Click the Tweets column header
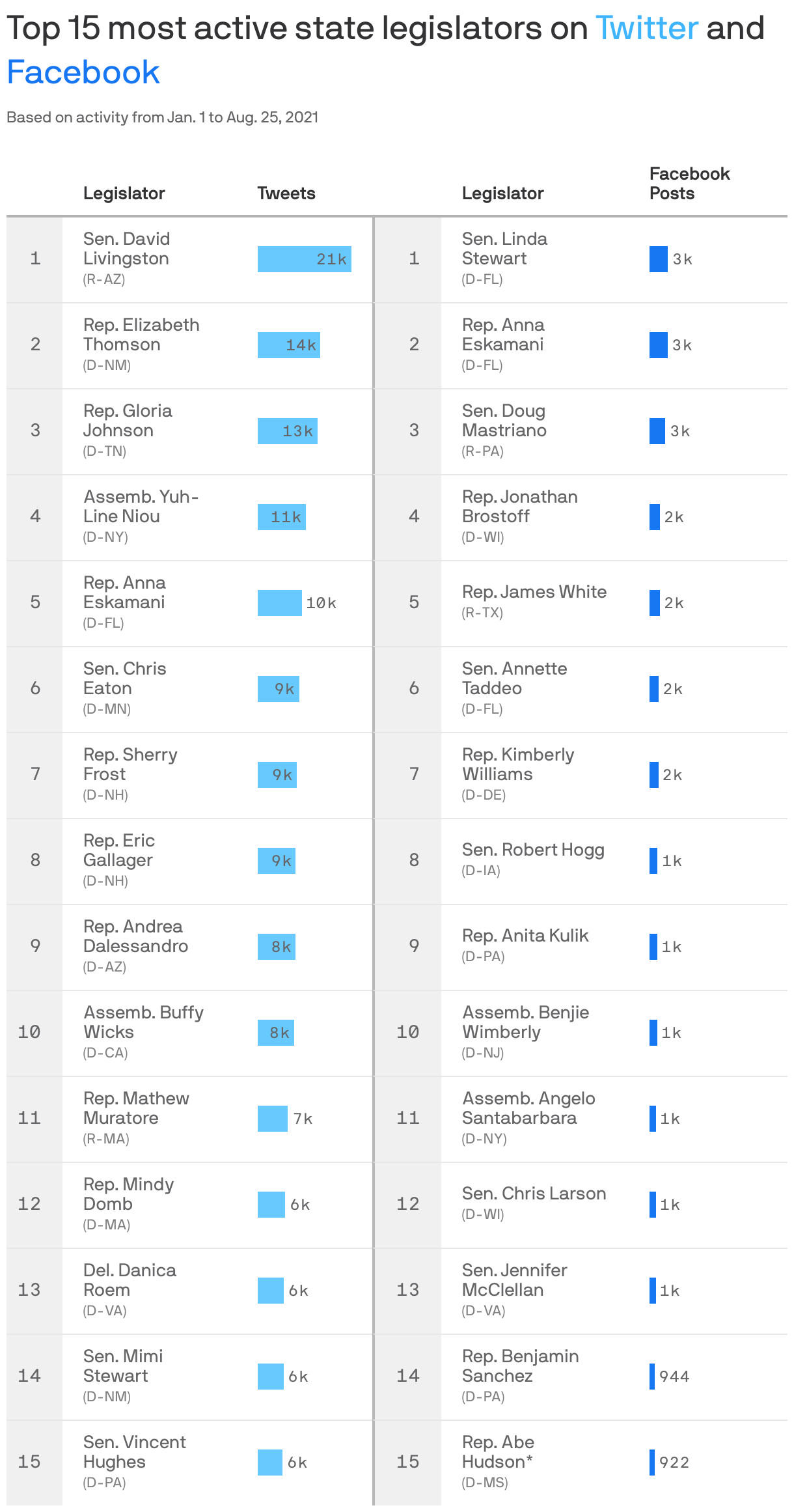The height and width of the screenshot is (1512, 794). (x=286, y=193)
